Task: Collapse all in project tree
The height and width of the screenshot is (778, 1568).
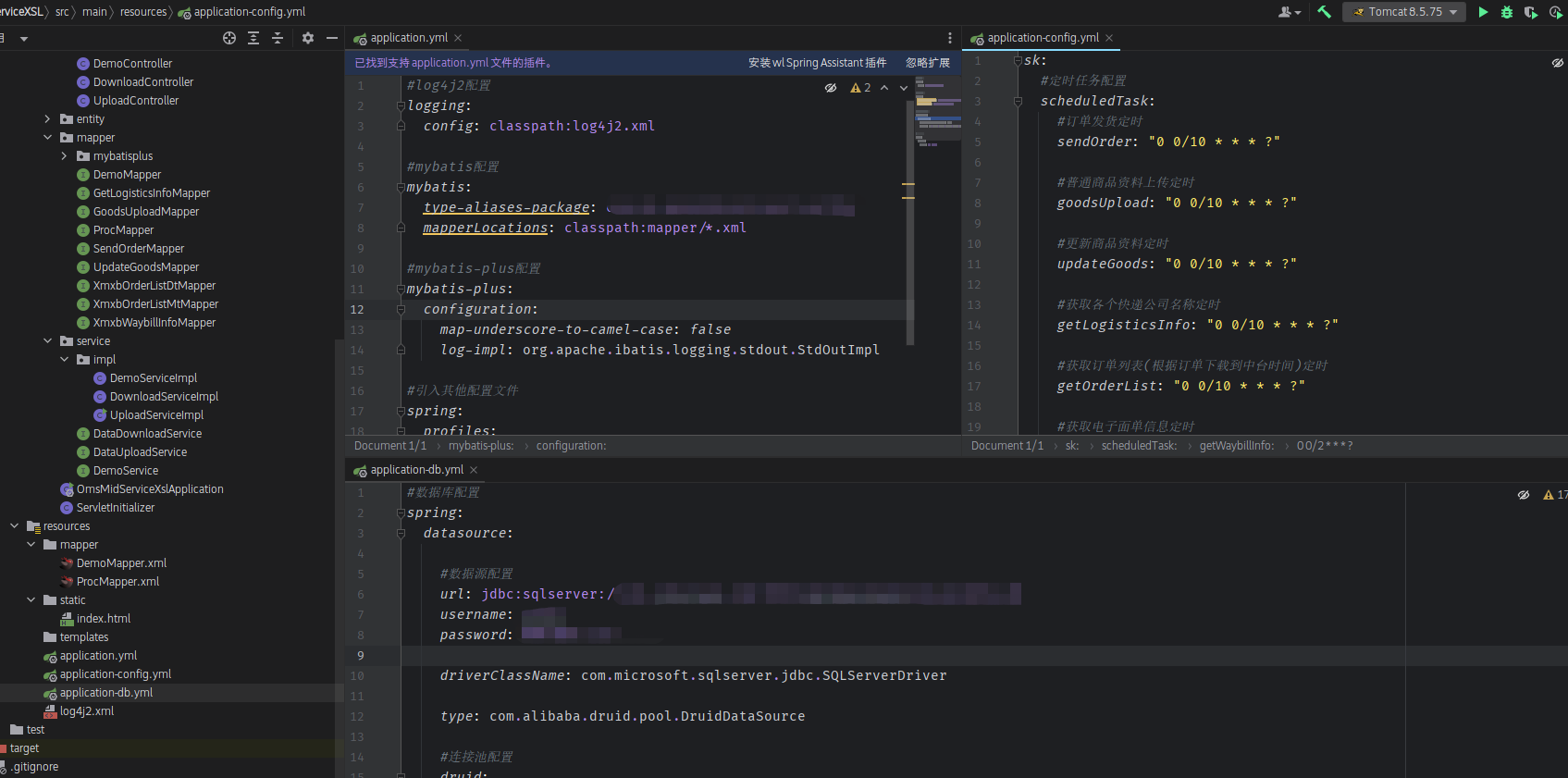Action: click(278, 38)
